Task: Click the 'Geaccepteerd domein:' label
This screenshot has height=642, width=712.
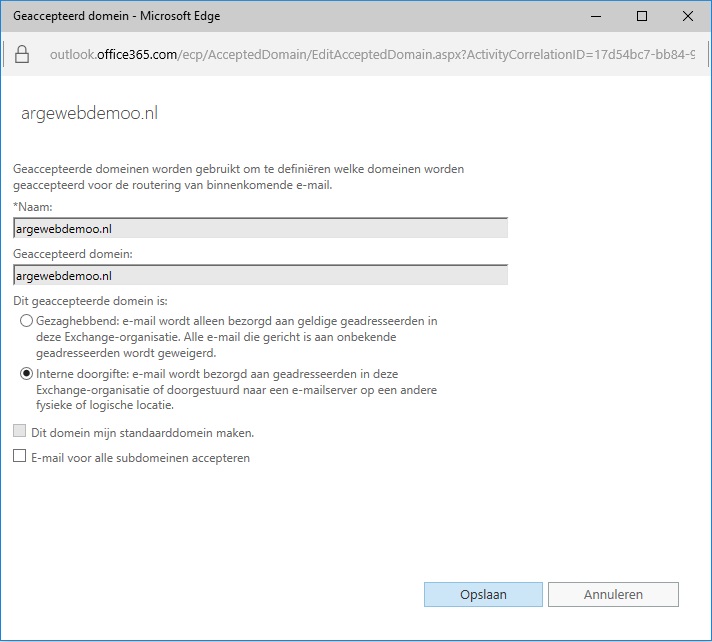Action: coord(73,254)
